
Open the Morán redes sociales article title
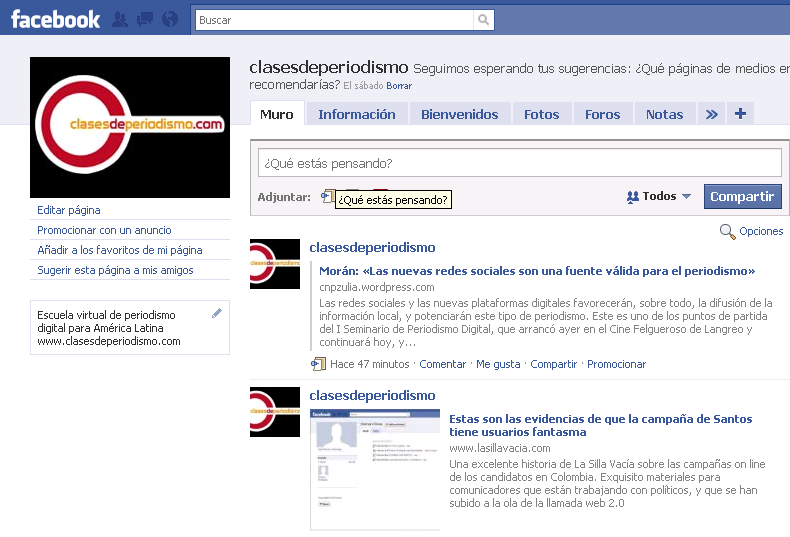537,271
